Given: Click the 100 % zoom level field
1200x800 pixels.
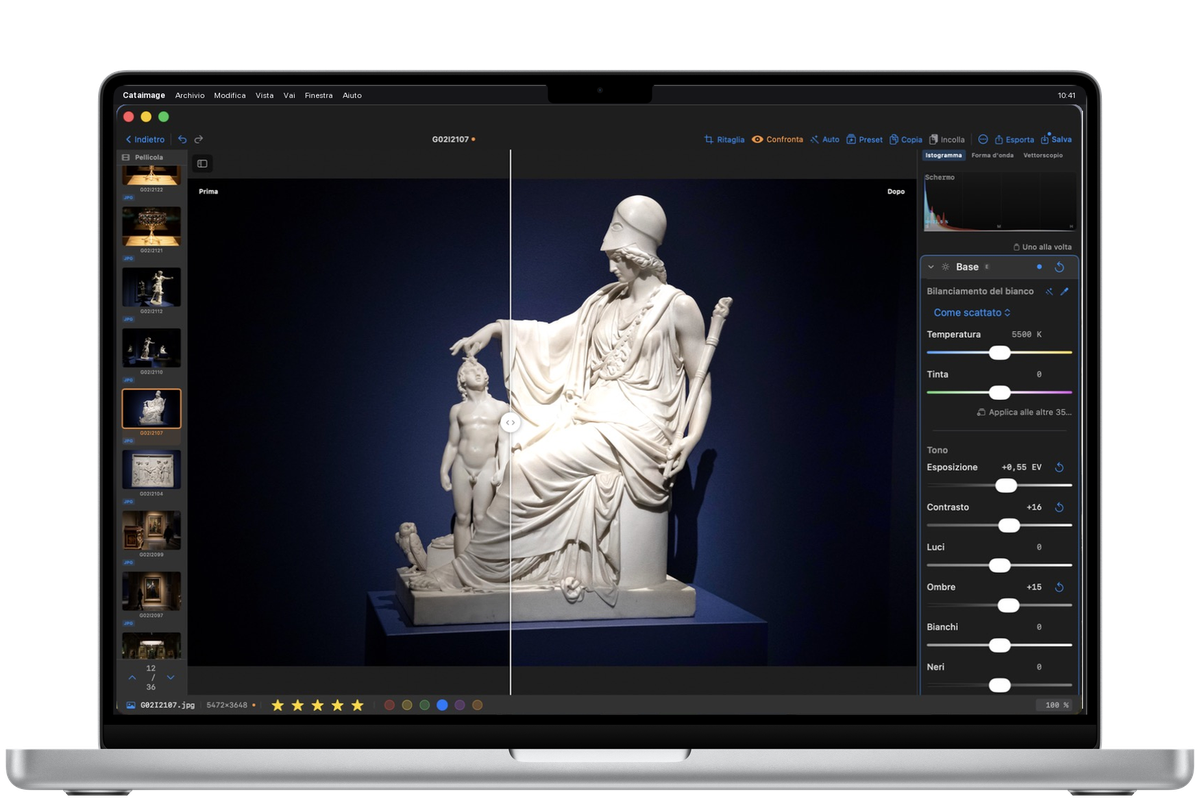Looking at the screenshot, I should click(1053, 705).
